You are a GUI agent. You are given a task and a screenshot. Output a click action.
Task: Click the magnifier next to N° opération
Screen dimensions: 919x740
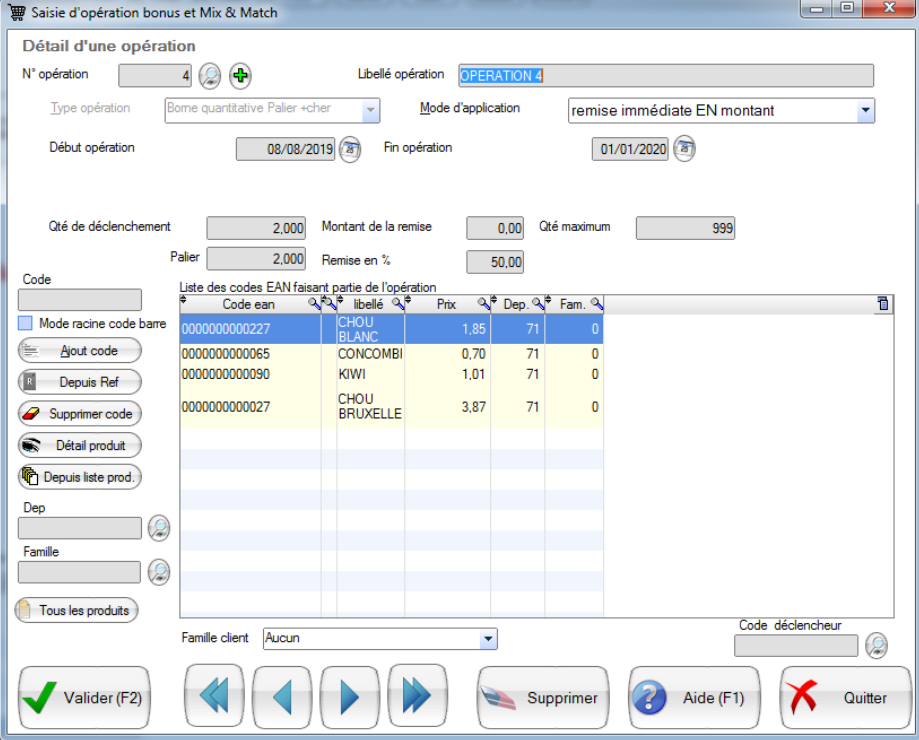pos(209,76)
